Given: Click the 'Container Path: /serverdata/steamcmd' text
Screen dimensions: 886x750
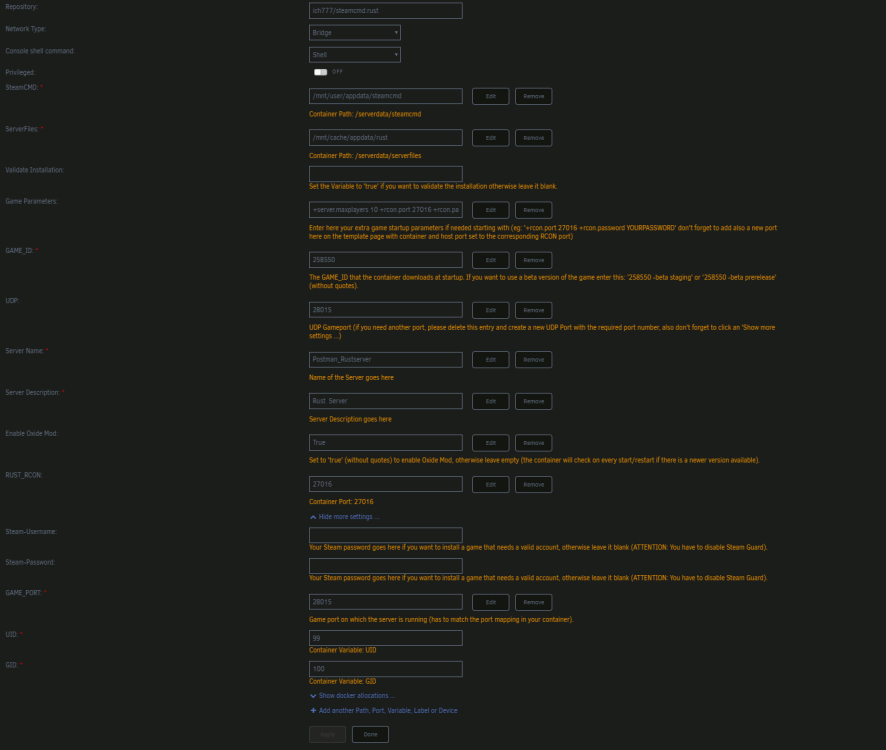Looking at the screenshot, I should pyautogui.click(x=365, y=114).
